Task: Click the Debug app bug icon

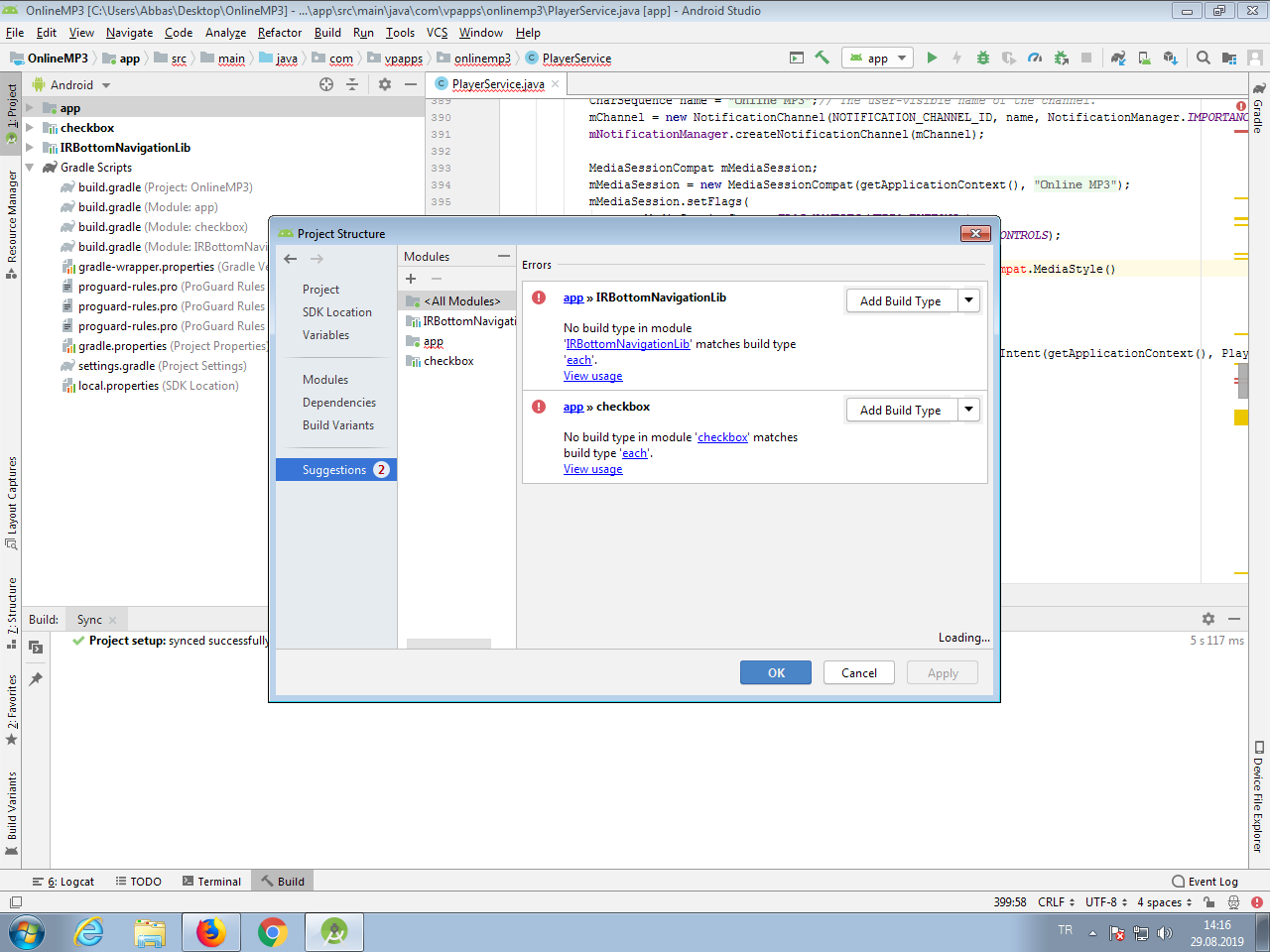Action: (x=983, y=58)
